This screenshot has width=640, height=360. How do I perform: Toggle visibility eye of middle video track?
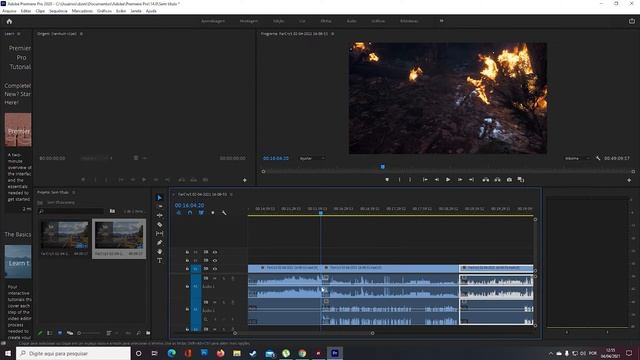pyautogui.click(x=215, y=260)
